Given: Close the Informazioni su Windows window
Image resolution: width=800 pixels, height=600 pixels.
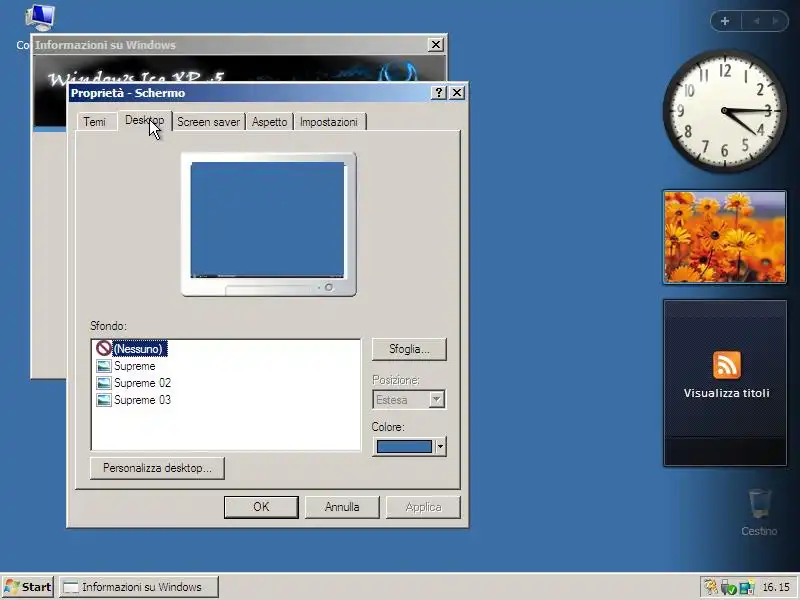Looking at the screenshot, I should pyautogui.click(x=436, y=45).
